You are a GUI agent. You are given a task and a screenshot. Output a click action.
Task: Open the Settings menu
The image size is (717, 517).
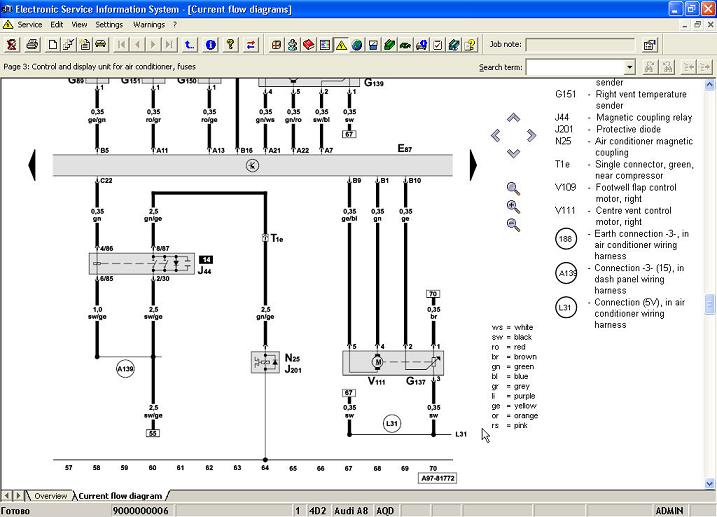point(109,23)
